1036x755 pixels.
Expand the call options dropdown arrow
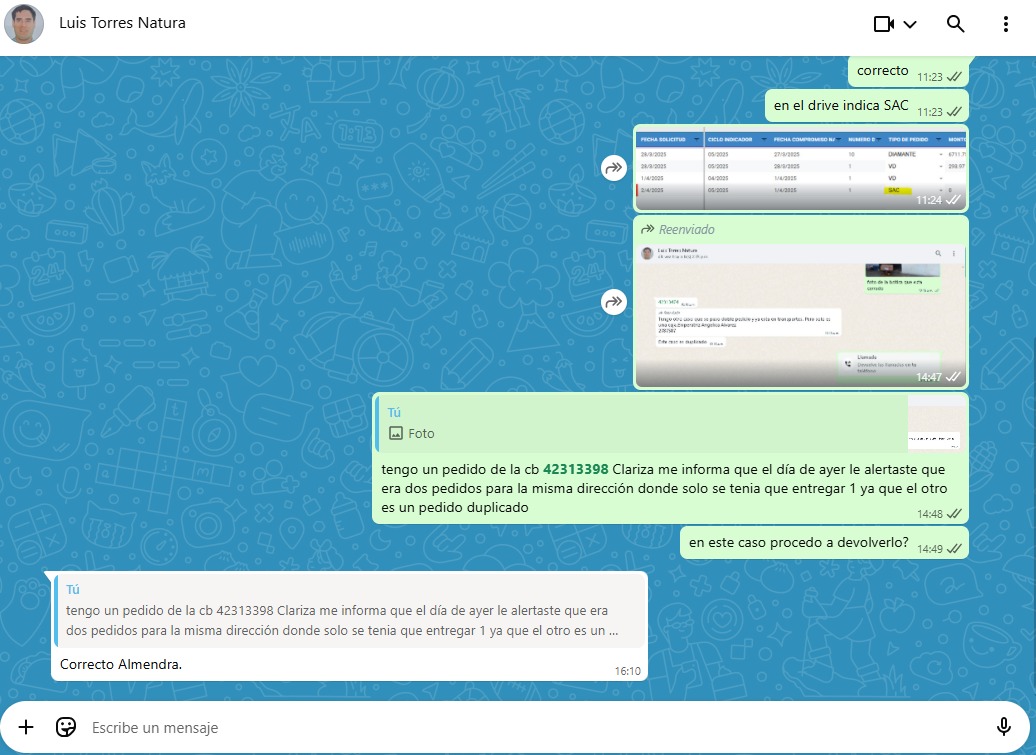910,25
